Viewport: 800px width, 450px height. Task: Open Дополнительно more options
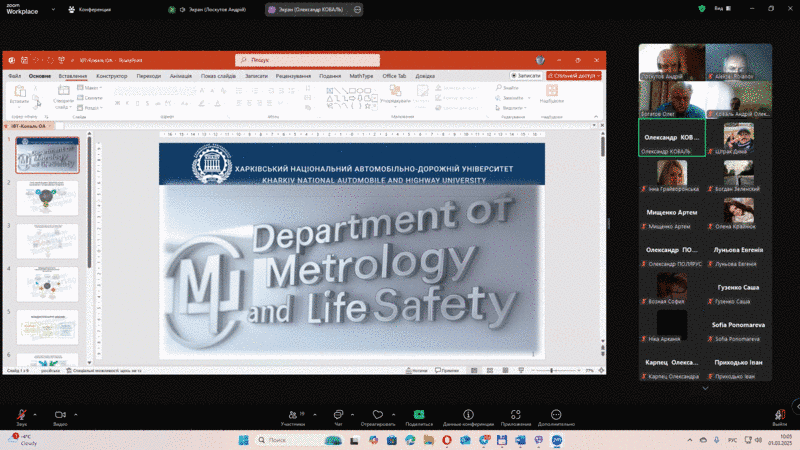(x=556, y=417)
